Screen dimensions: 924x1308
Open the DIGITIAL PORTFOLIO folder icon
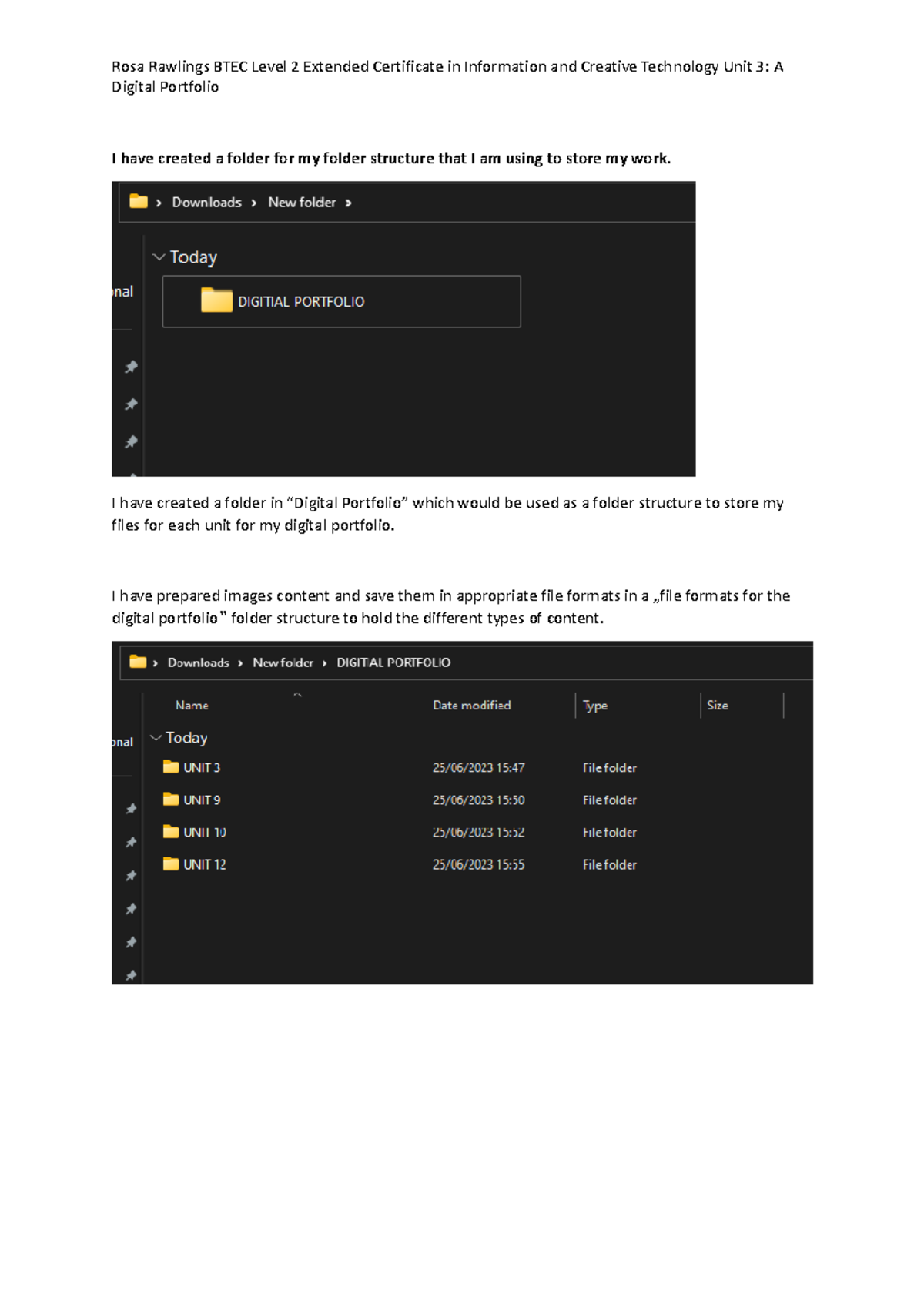tap(216, 300)
